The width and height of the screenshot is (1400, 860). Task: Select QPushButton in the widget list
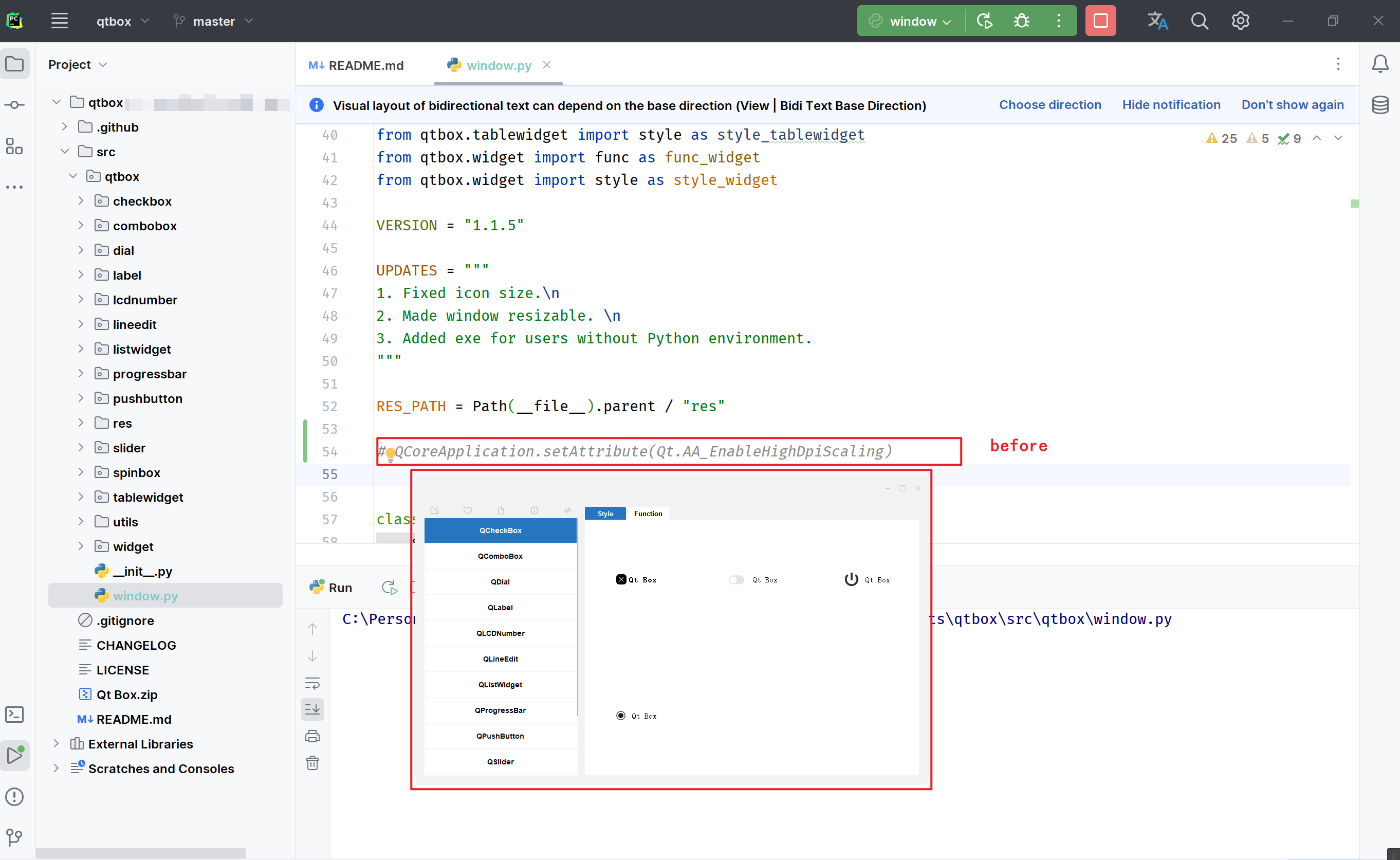click(x=500, y=736)
